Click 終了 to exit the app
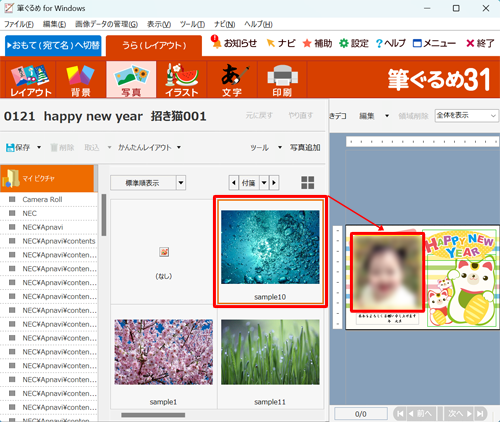 click(x=480, y=43)
